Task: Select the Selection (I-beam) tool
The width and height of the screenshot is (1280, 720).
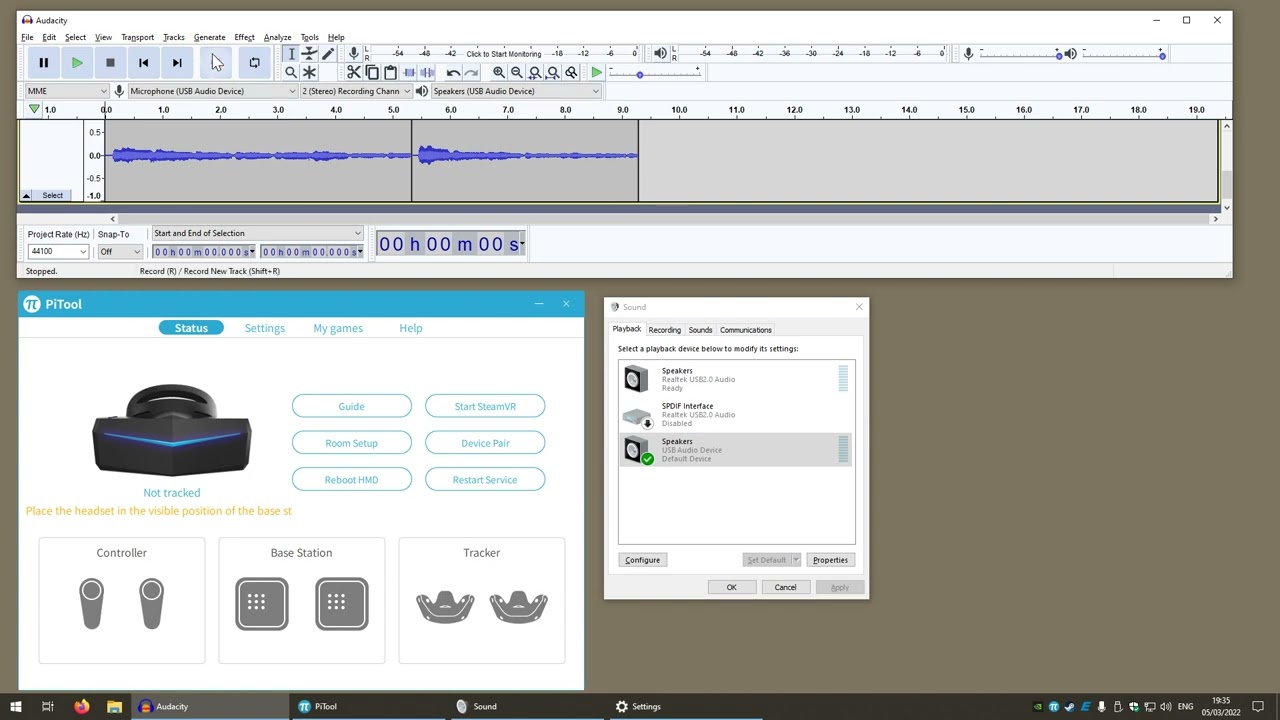Action: (x=291, y=54)
